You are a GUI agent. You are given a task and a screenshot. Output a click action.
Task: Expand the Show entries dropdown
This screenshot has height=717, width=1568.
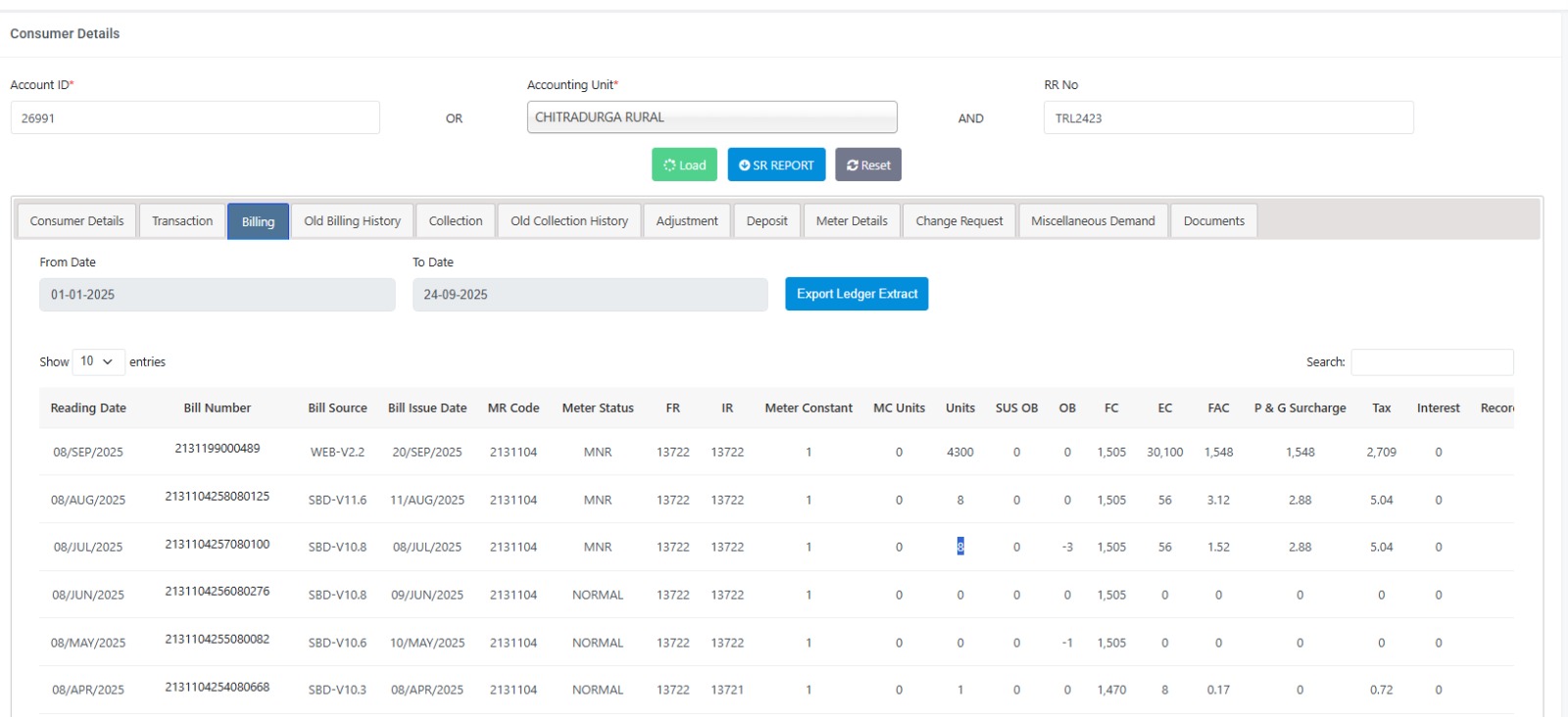pos(98,361)
